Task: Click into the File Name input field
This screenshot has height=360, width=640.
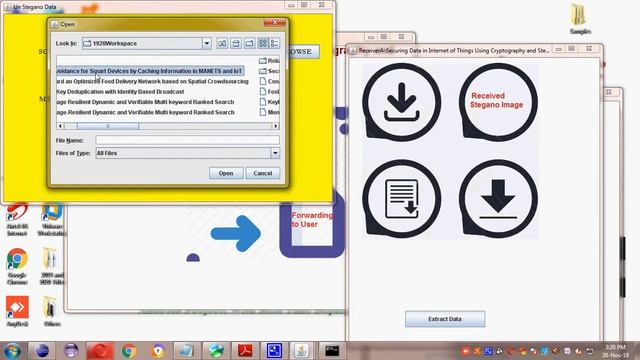Action: click(x=187, y=140)
